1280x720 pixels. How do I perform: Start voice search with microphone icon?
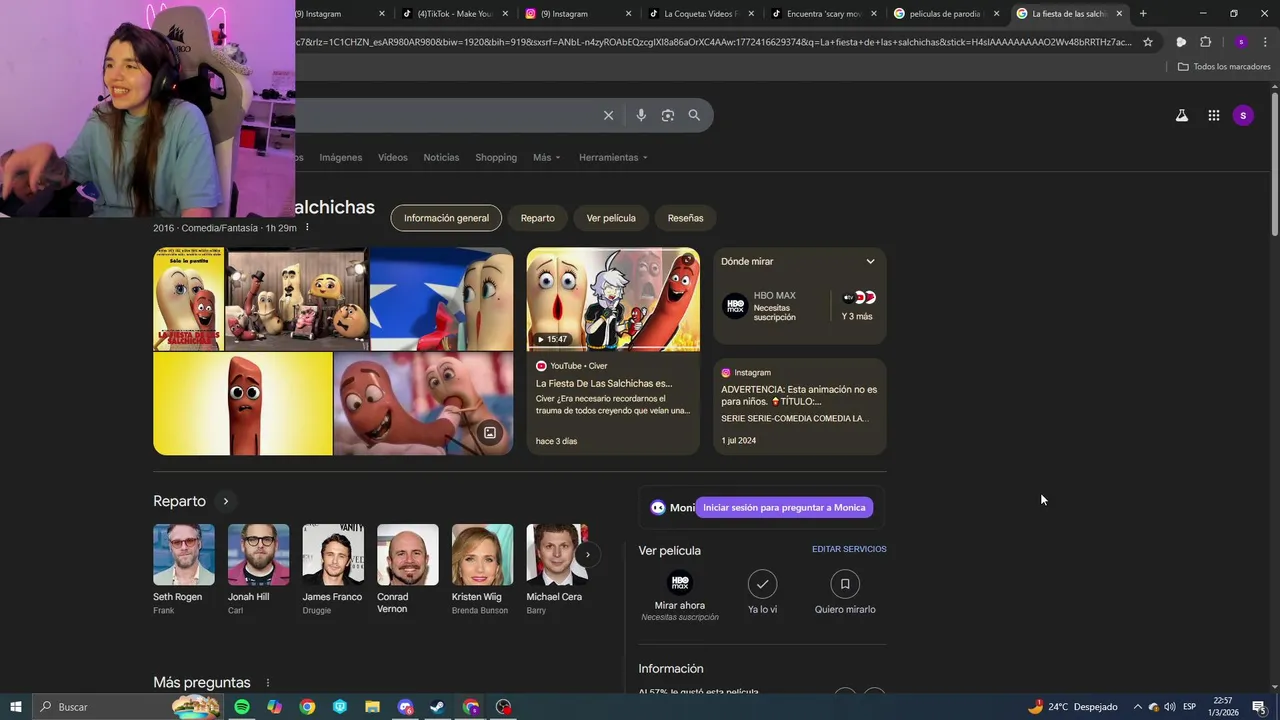(641, 115)
